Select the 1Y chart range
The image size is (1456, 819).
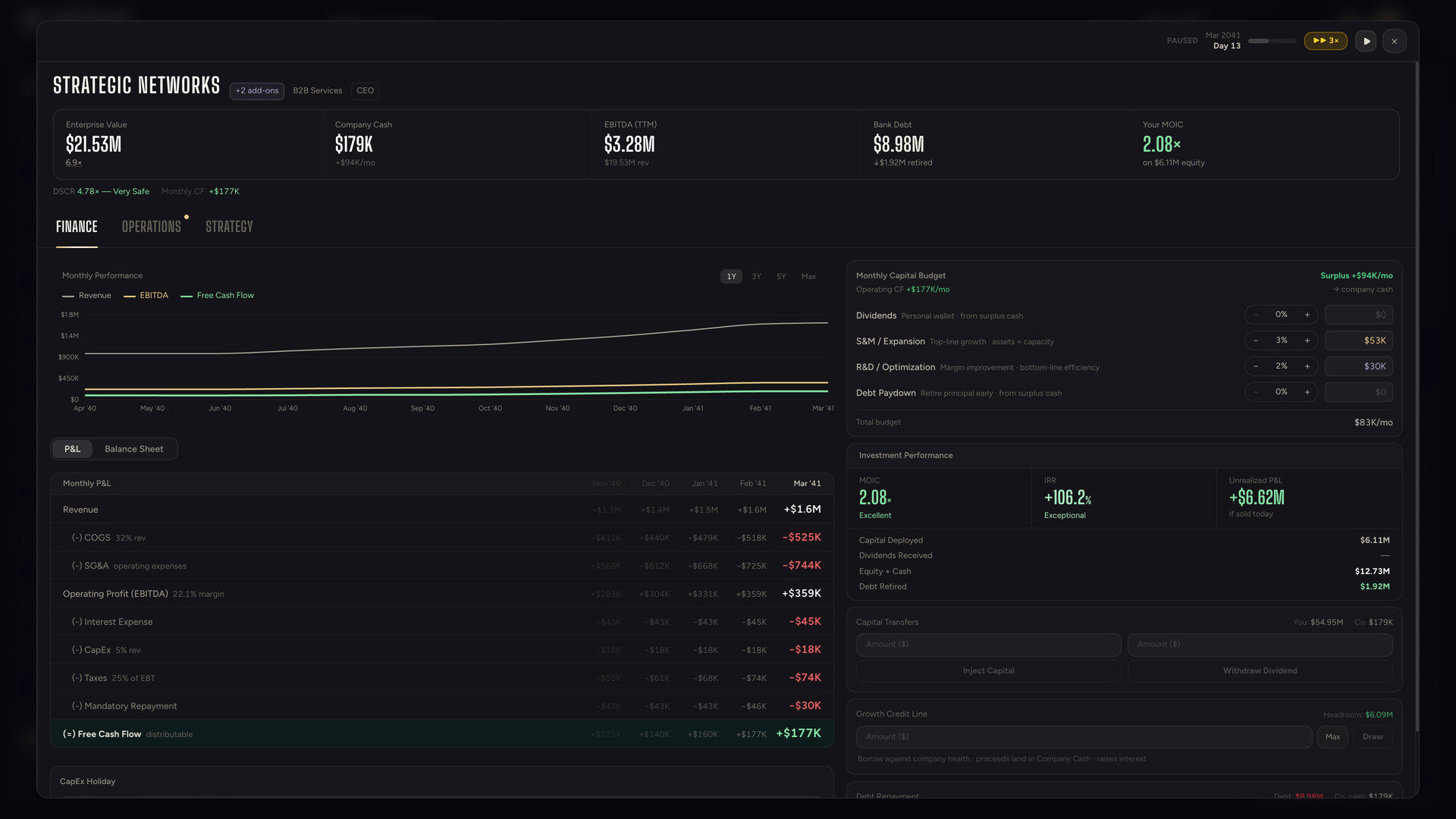click(732, 277)
